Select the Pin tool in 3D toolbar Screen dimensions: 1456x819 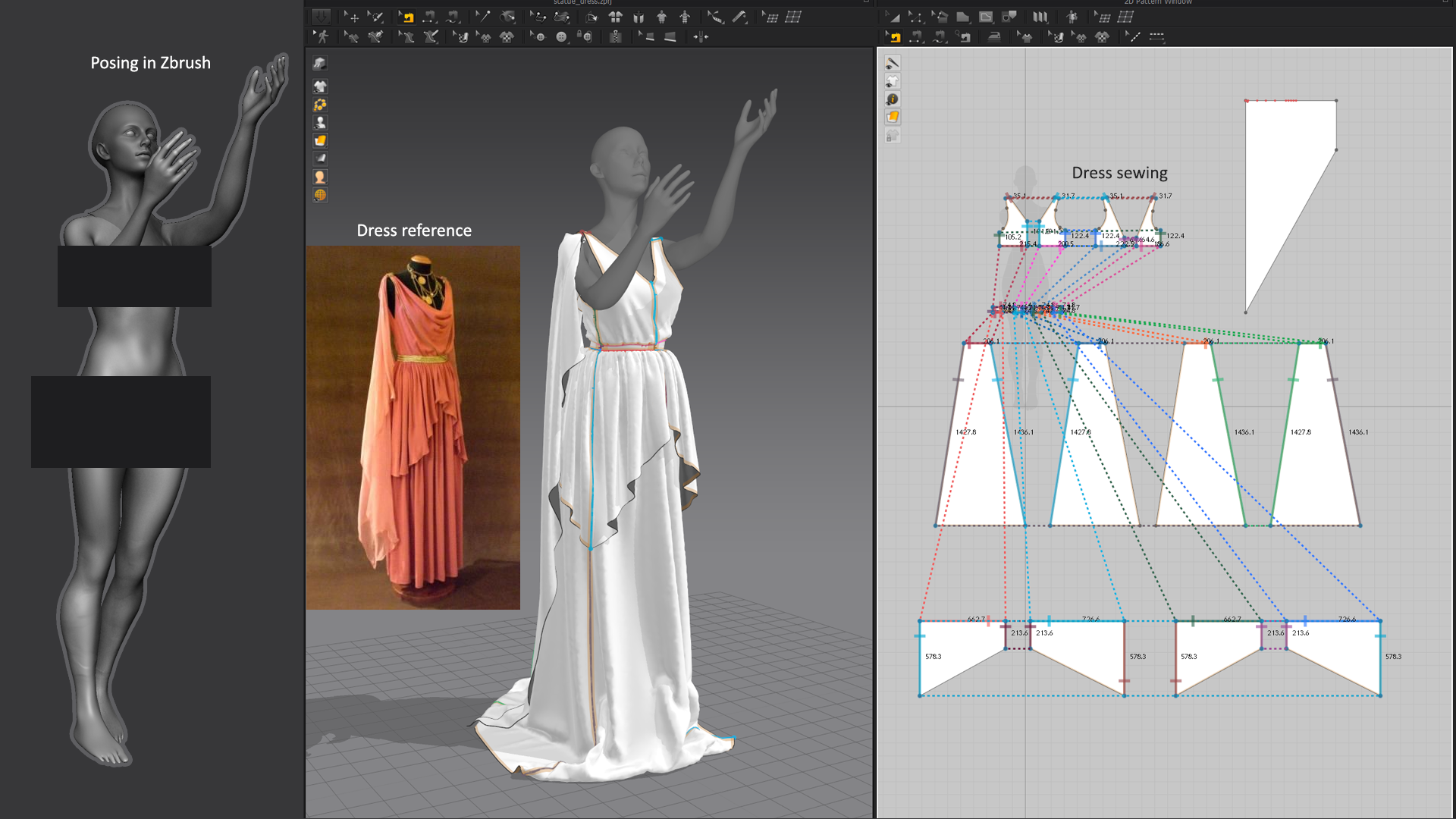pyautogui.click(x=482, y=17)
